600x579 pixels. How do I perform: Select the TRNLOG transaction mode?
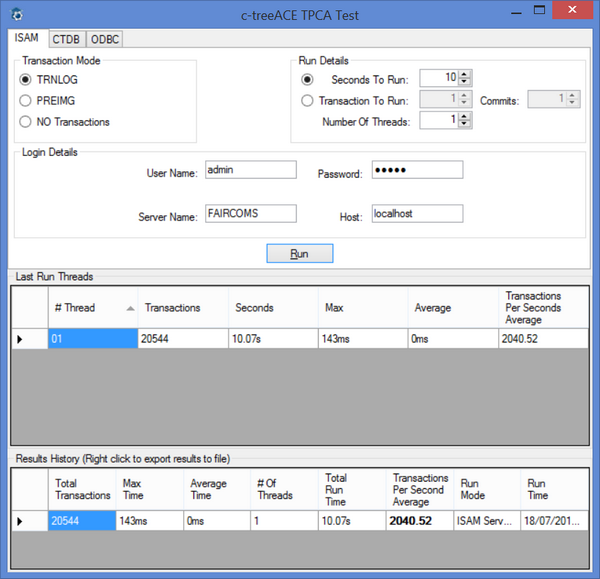(27, 79)
